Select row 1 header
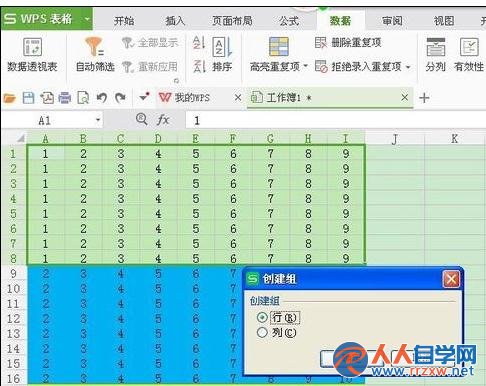Viewport: 486px width, 386px height. point(13,154)
